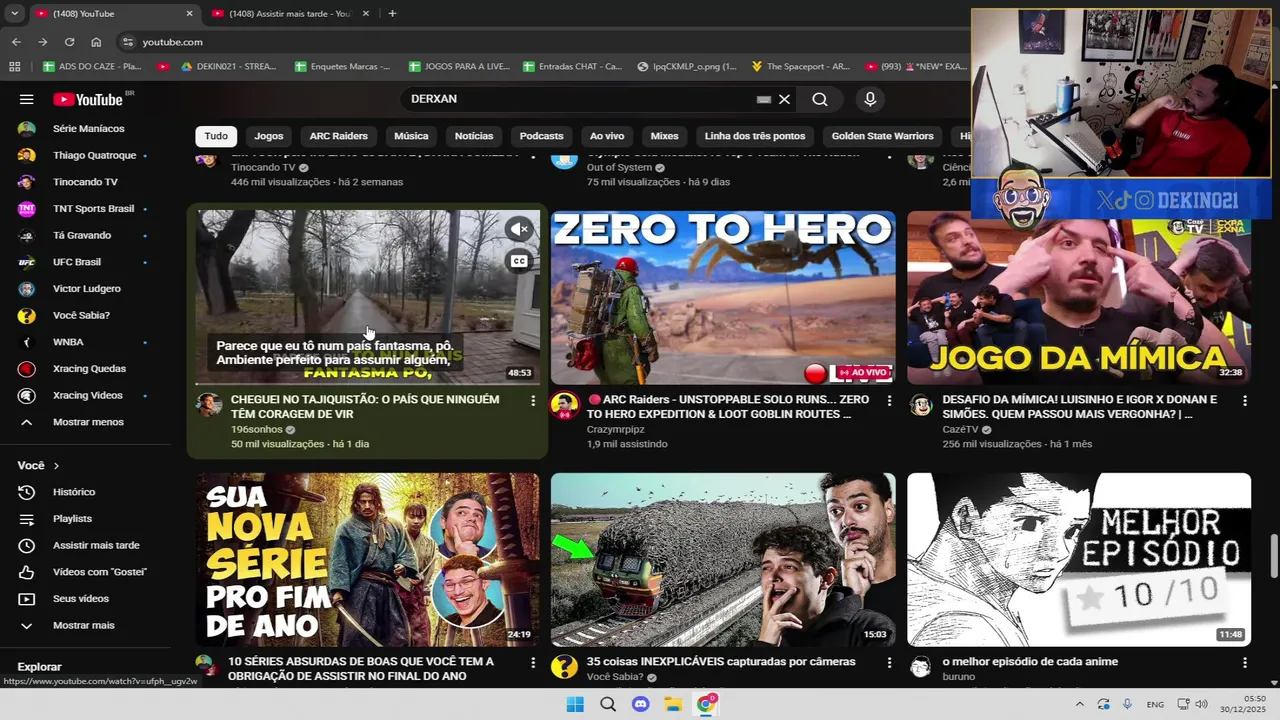Open DESAFIO DA MÍMICA video title

click(1080, 406)
